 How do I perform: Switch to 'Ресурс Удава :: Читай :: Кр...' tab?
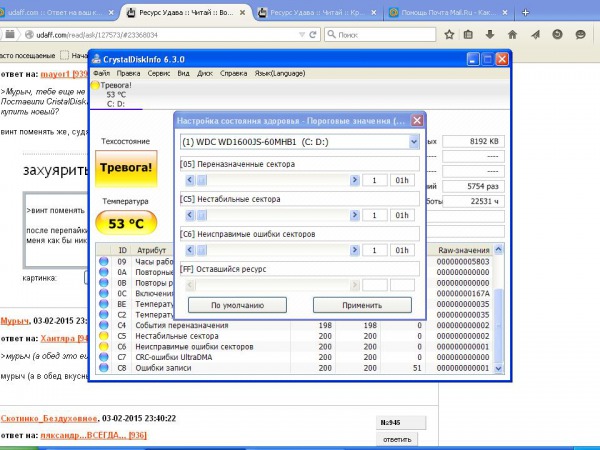[x=318, y=13]
